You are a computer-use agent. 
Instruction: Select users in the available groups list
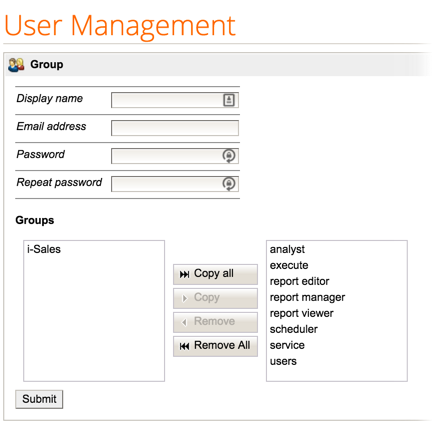[283, 361]
